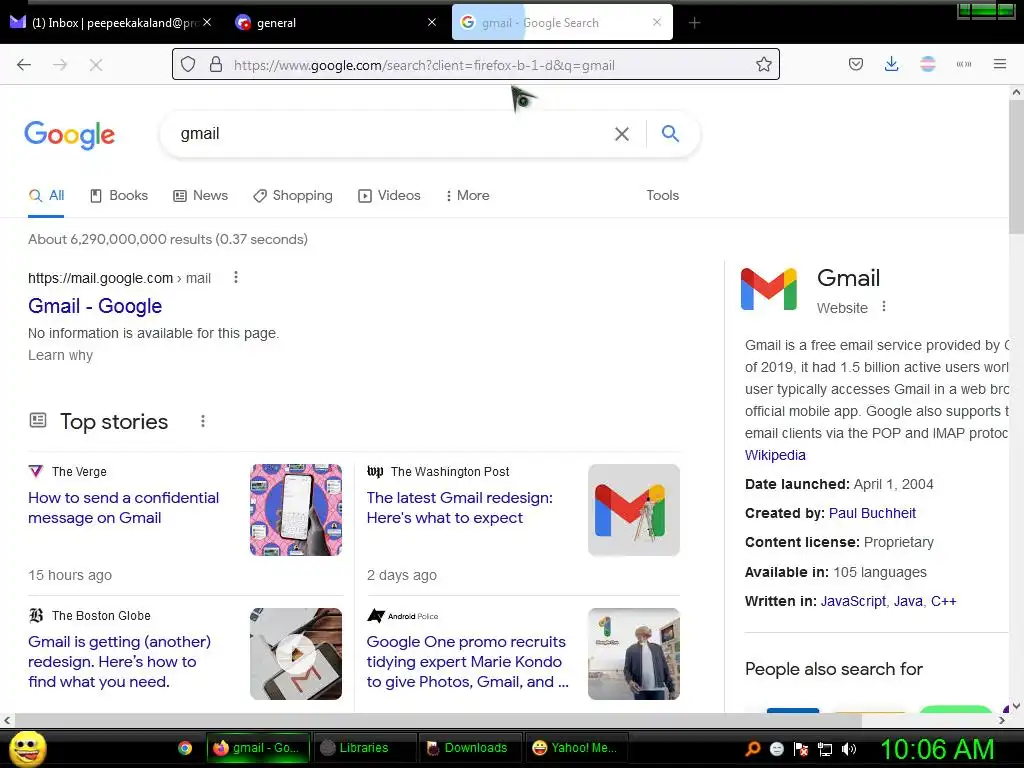Open the Gmail - Google result link
This screenshot has height=768, width=1024.
pos(95,306)
